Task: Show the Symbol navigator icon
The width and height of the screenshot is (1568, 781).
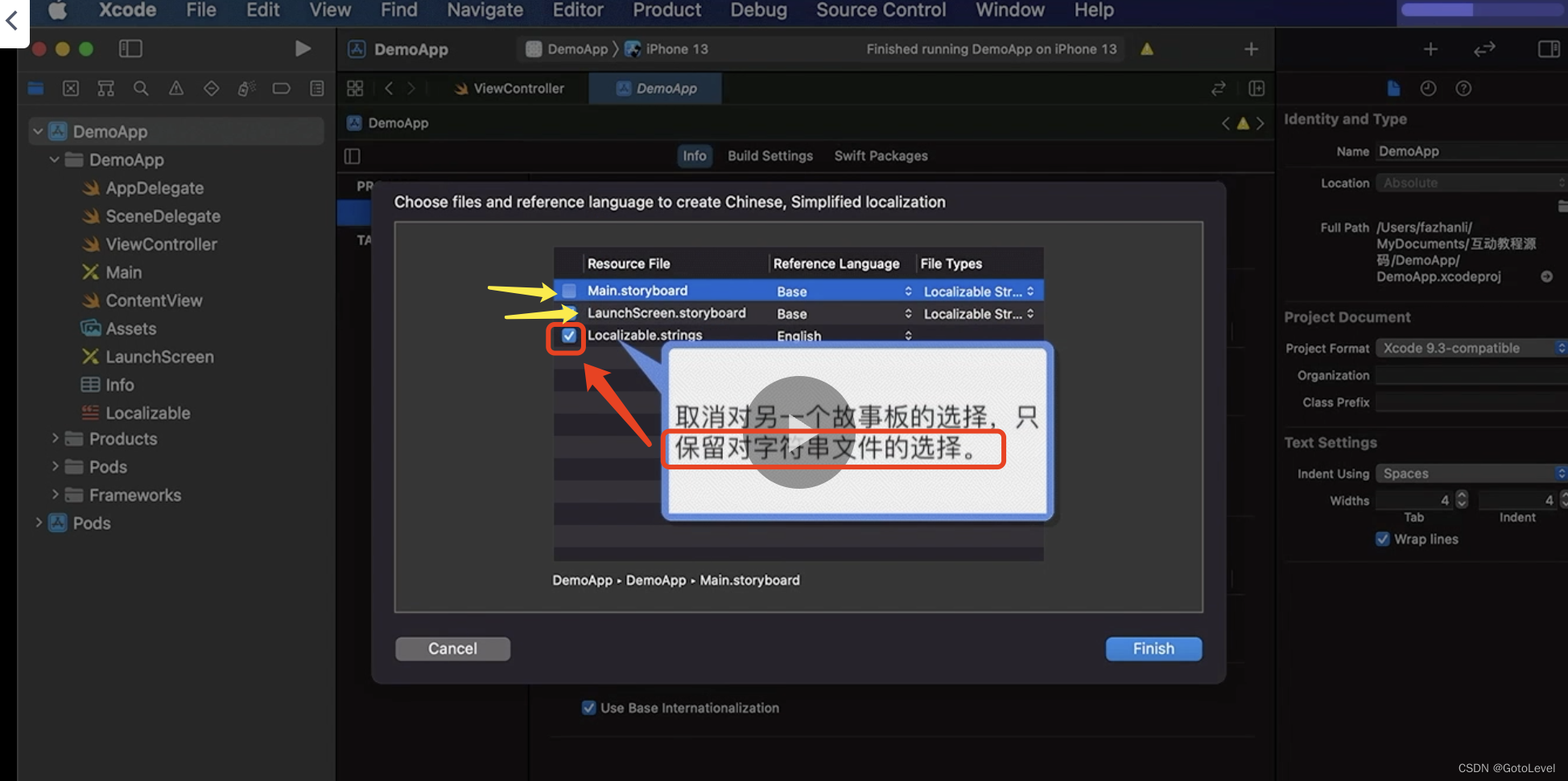Action: tap(105, 89)
